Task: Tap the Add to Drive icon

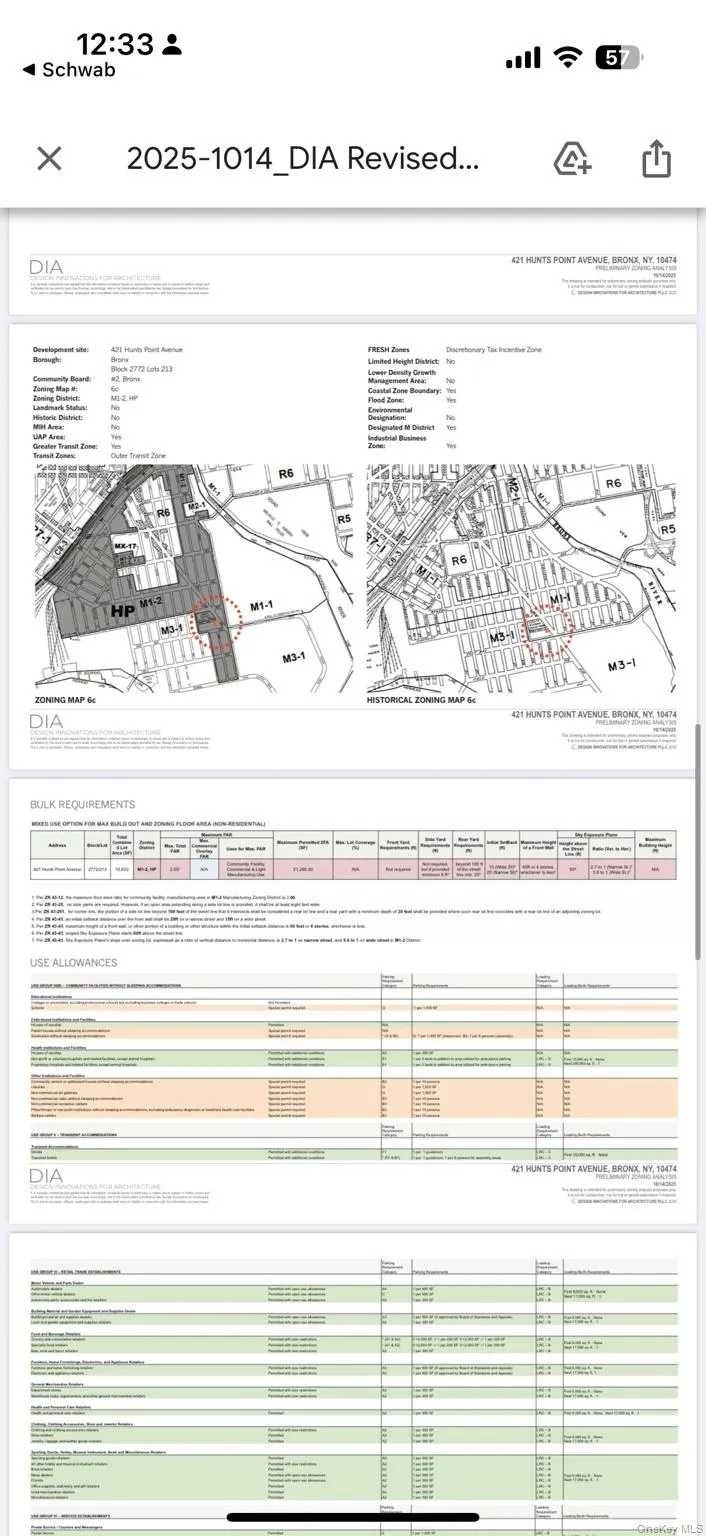Action: 572,158
